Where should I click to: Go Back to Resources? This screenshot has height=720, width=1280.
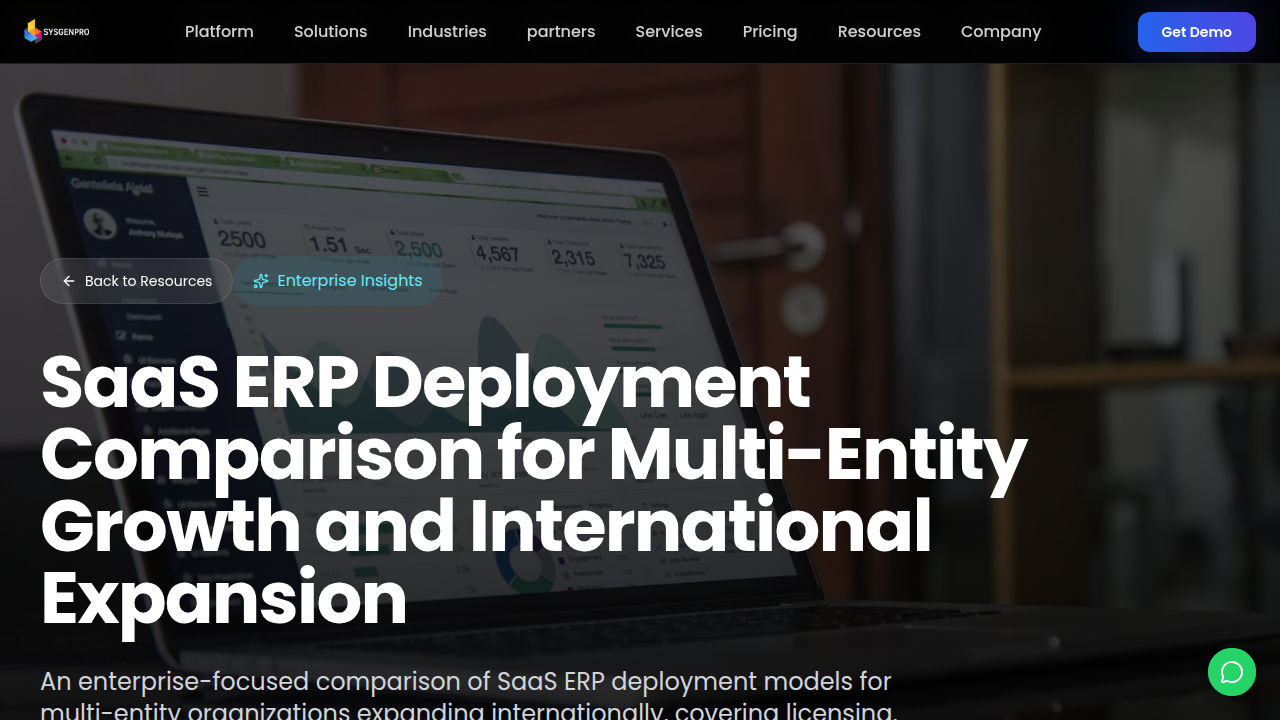click(x=137, y=281)
